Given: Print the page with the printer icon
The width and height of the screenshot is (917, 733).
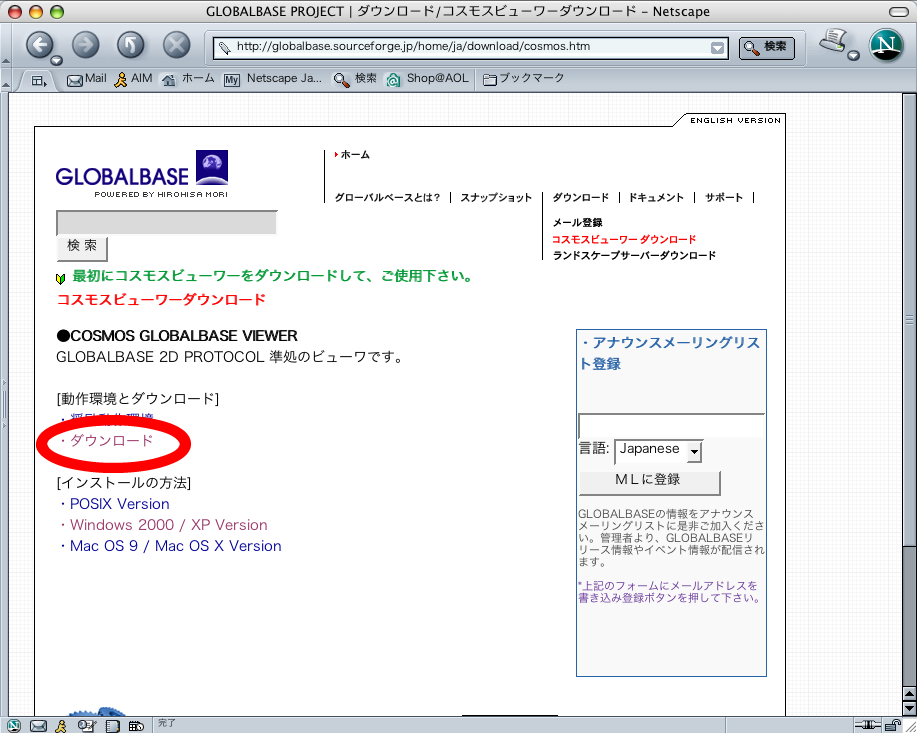Looking at the screenshot, I should [x=834, y=41].
